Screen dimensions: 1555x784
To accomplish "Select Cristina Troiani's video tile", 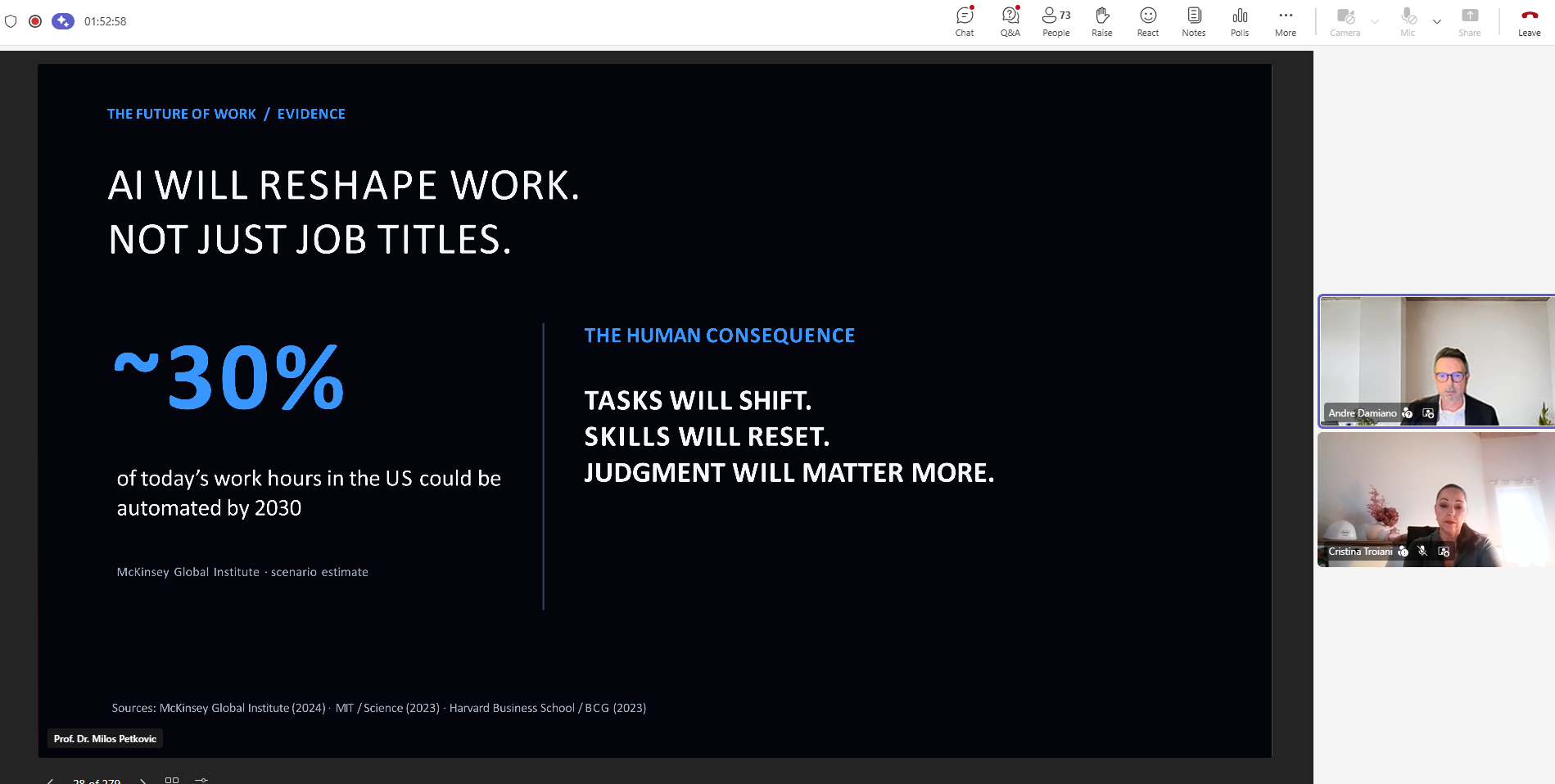I will 1436,499.
